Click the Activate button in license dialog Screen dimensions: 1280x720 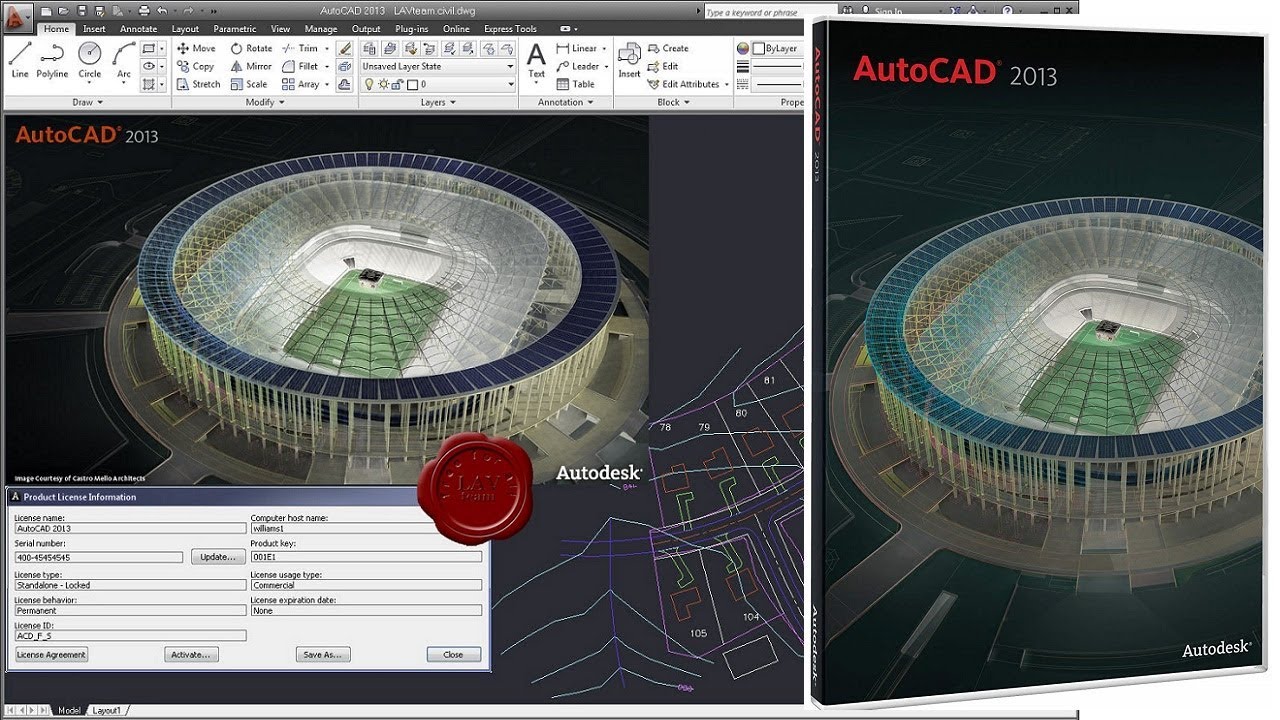191,654
